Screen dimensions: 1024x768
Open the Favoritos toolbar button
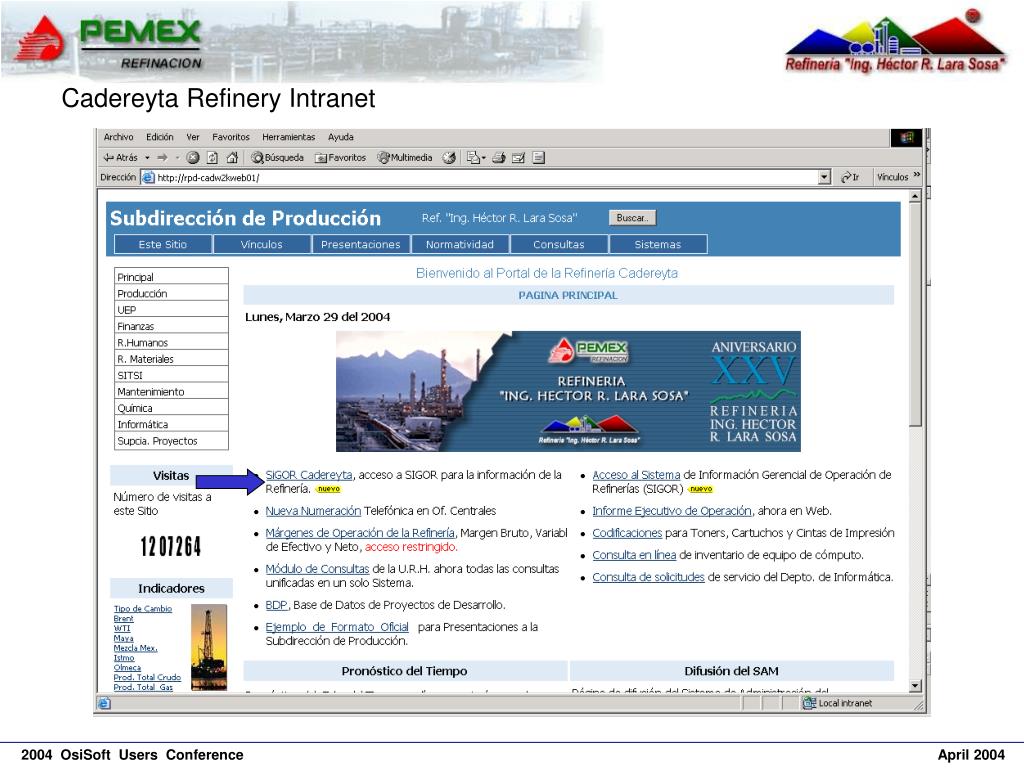point(340,157)
